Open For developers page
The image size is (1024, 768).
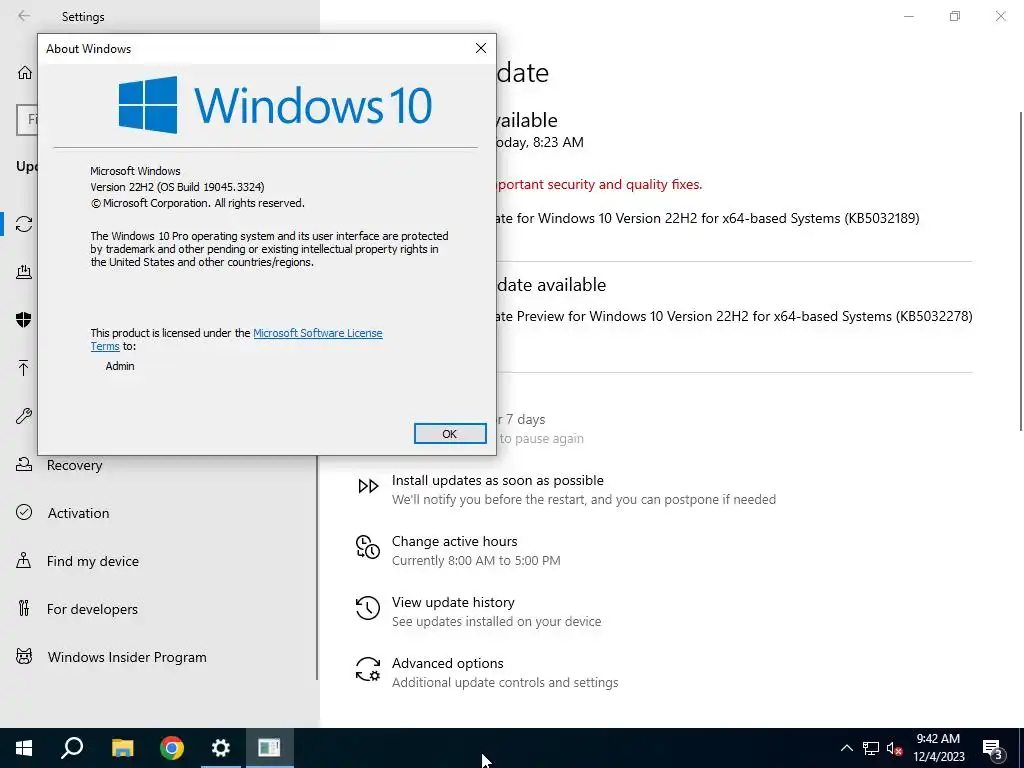(92, 609)
